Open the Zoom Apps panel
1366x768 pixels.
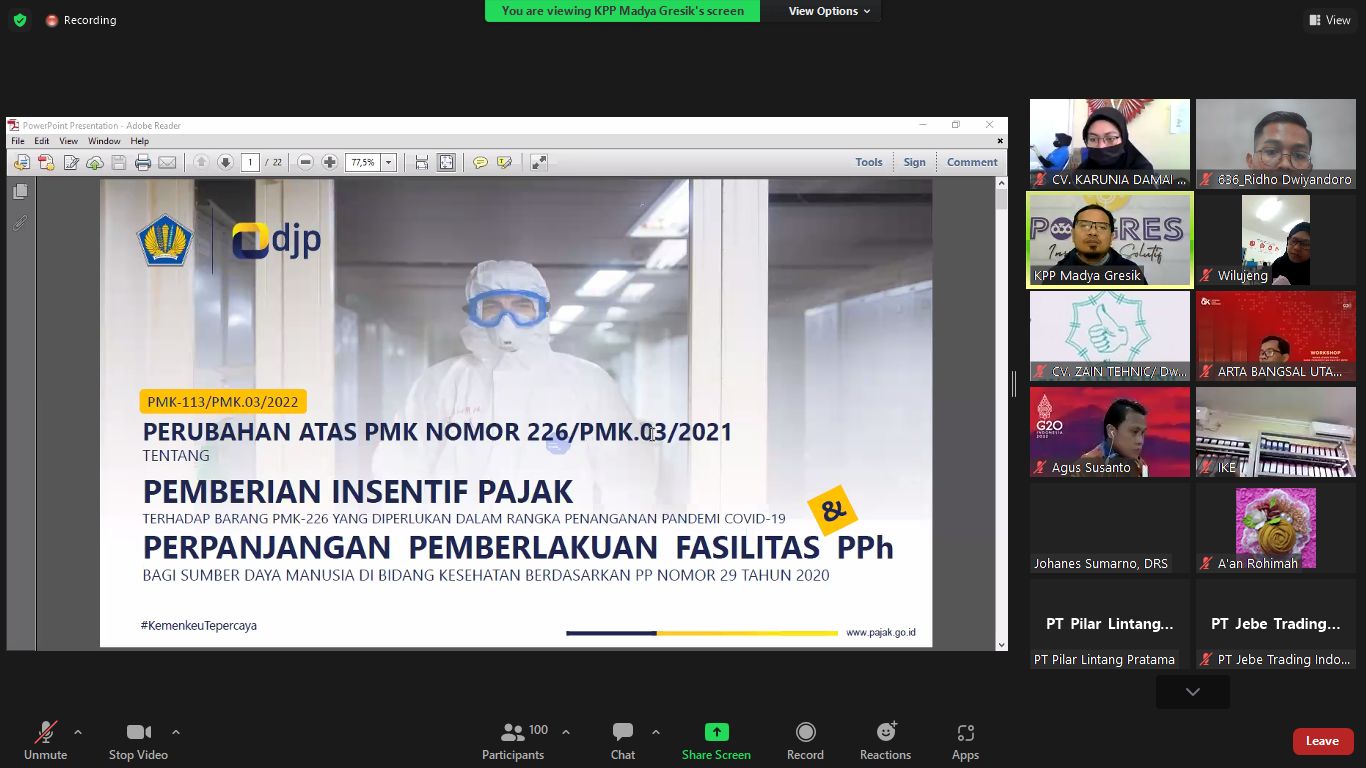tap(965, 741)
